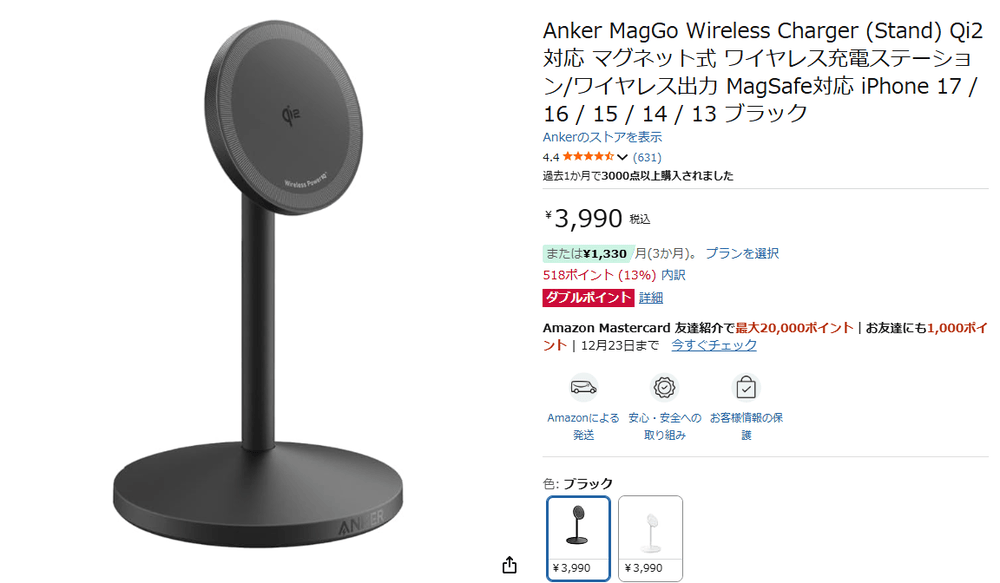1000x583 pixels.
Task: Click the プランを選択 installment link
Action: point(742,253)
